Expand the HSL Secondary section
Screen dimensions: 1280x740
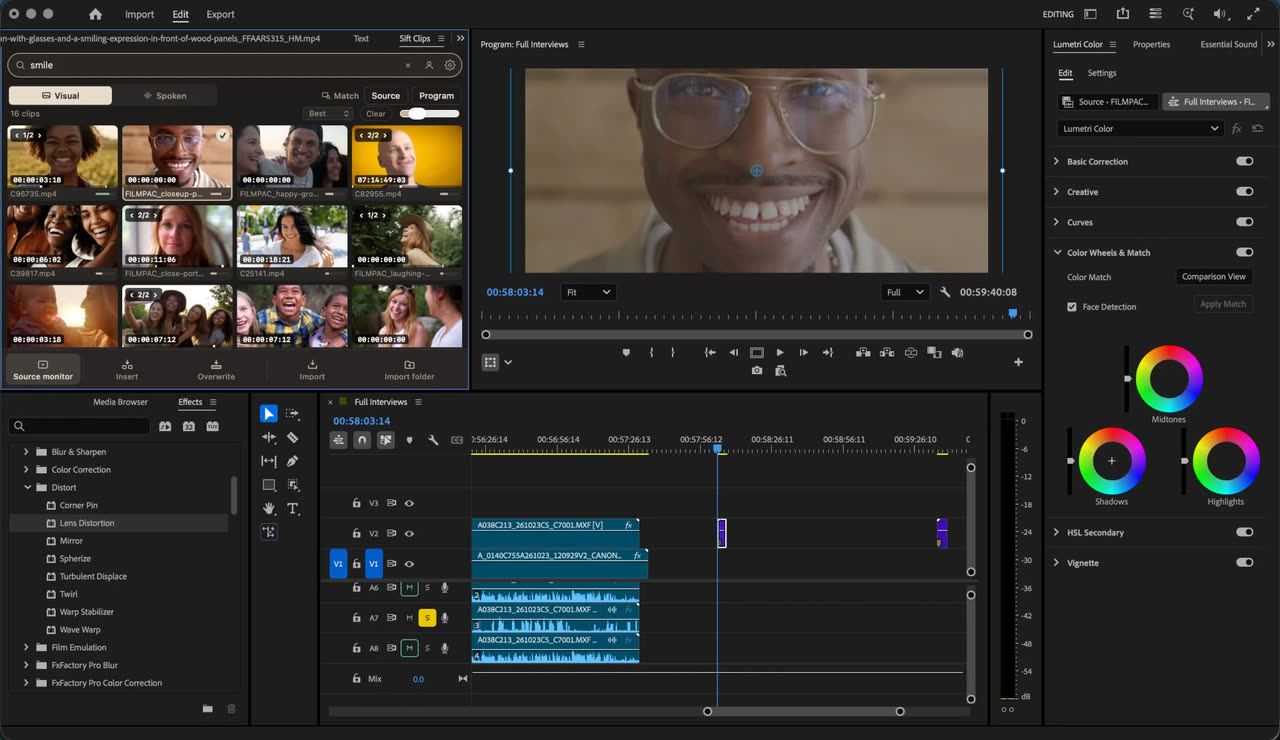1056,532
